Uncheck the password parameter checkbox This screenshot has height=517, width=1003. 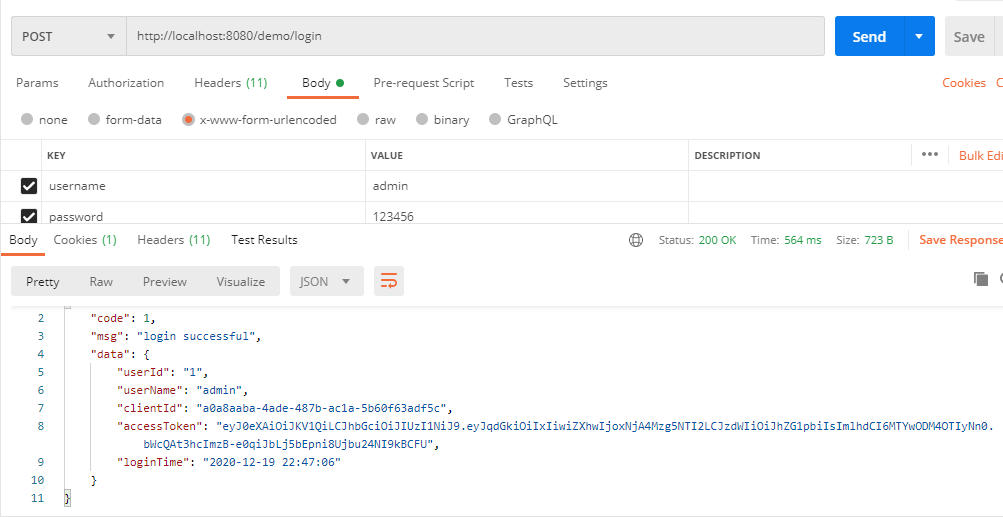tap(29, 216)
